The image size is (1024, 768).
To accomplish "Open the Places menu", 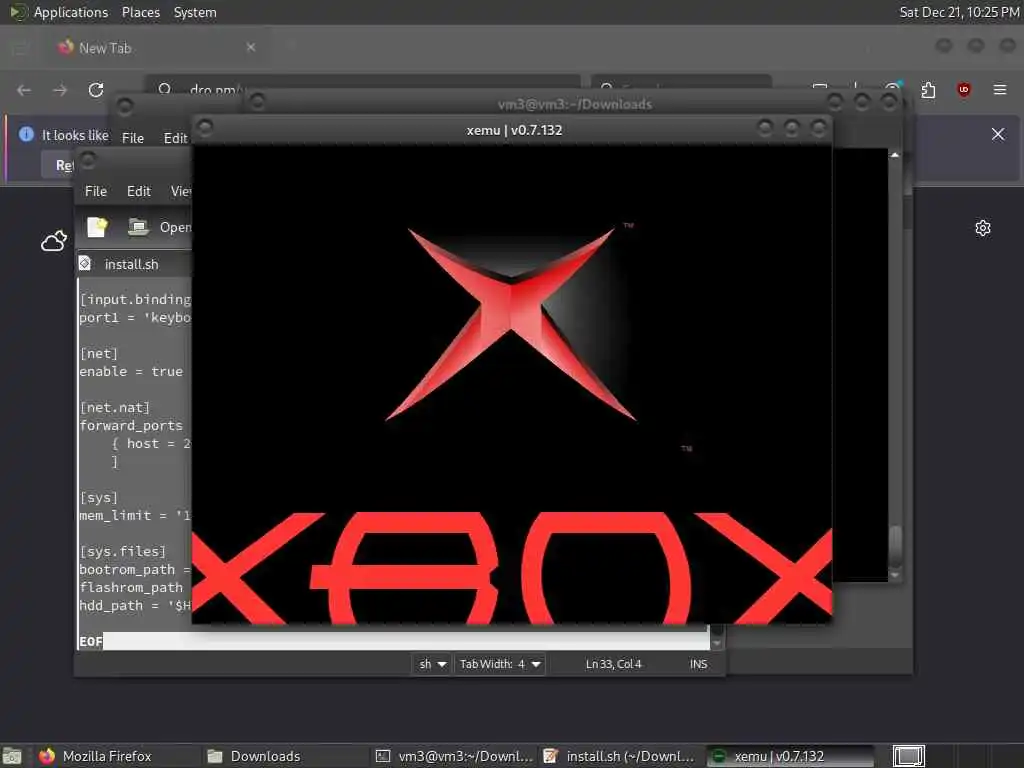I will tap(140, 12).
